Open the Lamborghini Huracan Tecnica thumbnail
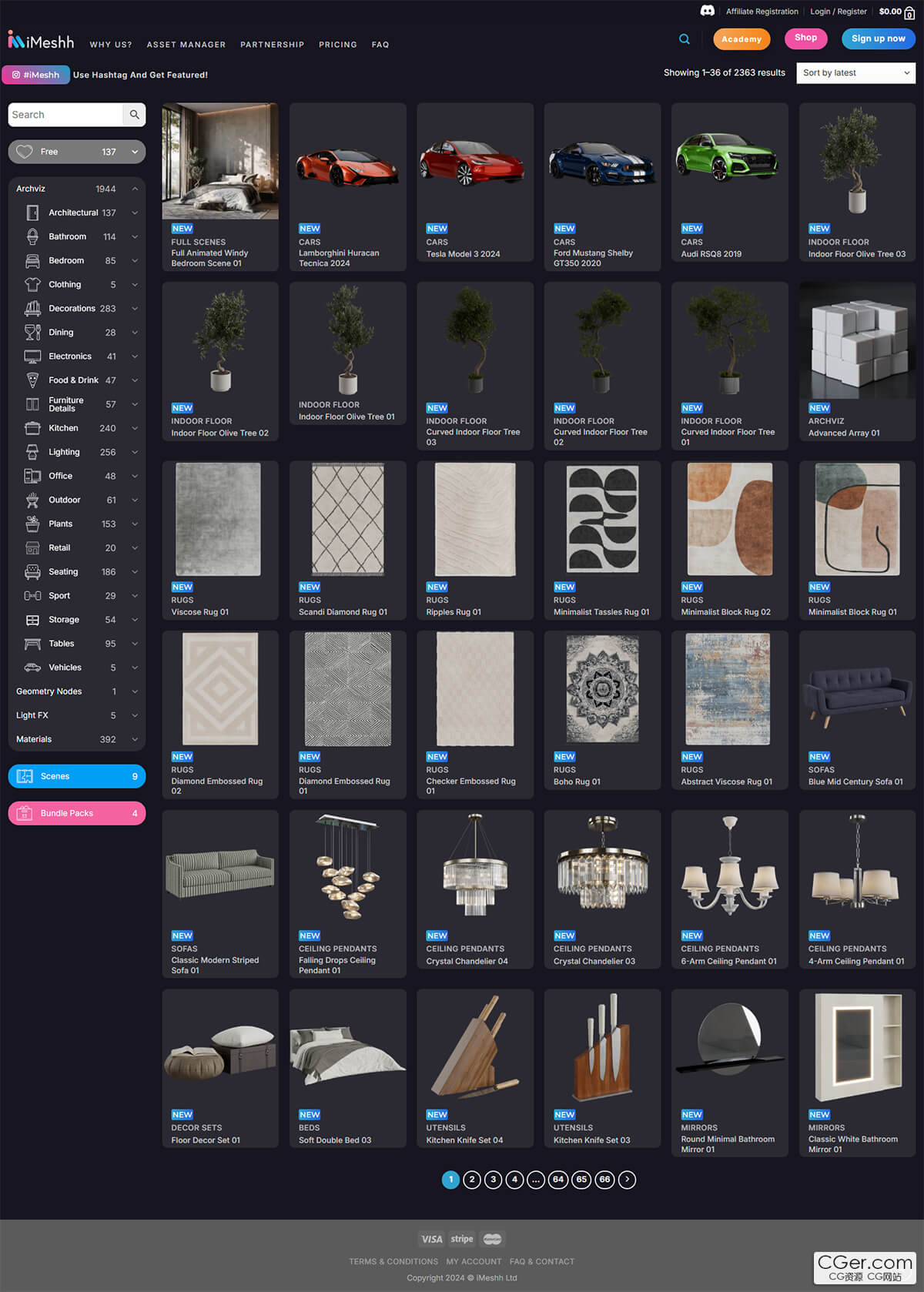Screen dimensions: 924x1292 coord(348,161)
